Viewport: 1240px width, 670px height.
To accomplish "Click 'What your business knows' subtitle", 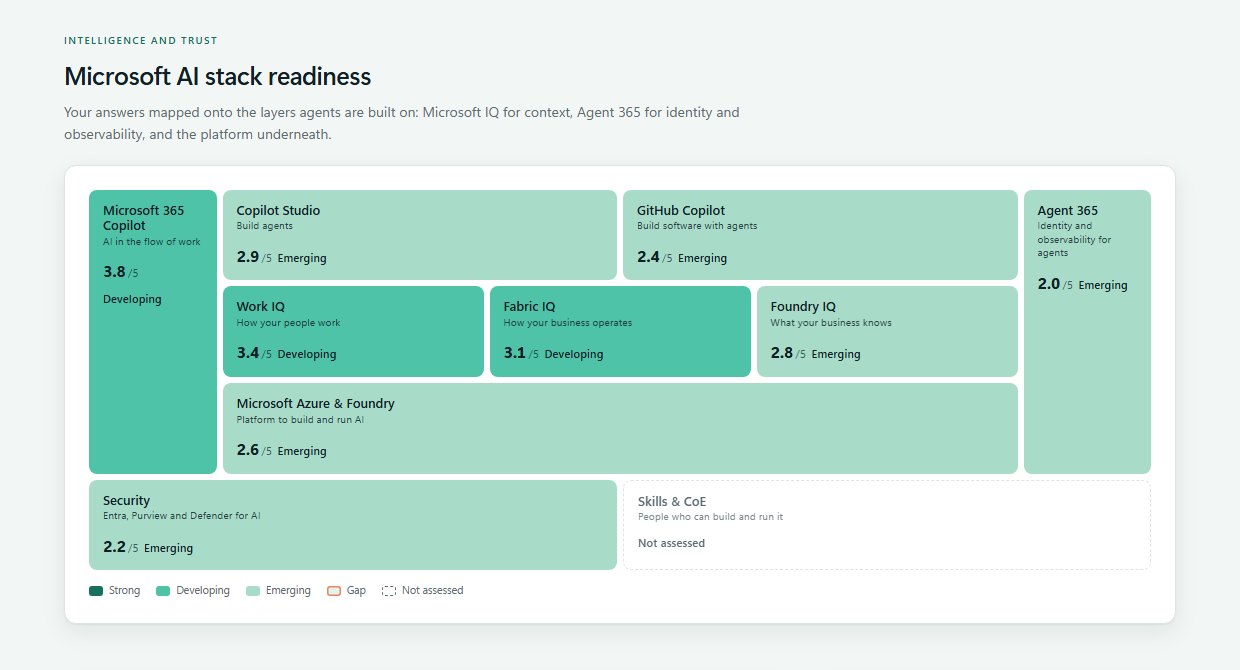I will pyautogui.click(x=831, y=323).
